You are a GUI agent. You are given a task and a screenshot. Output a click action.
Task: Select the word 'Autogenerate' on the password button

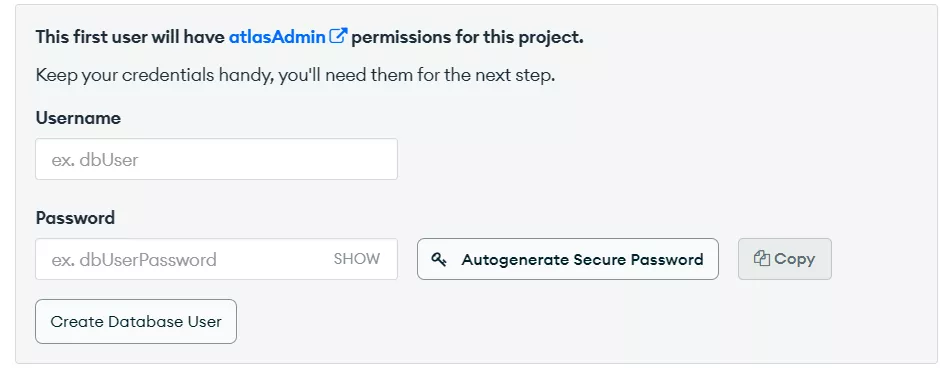pyautogui.click(x=515, y=260)
